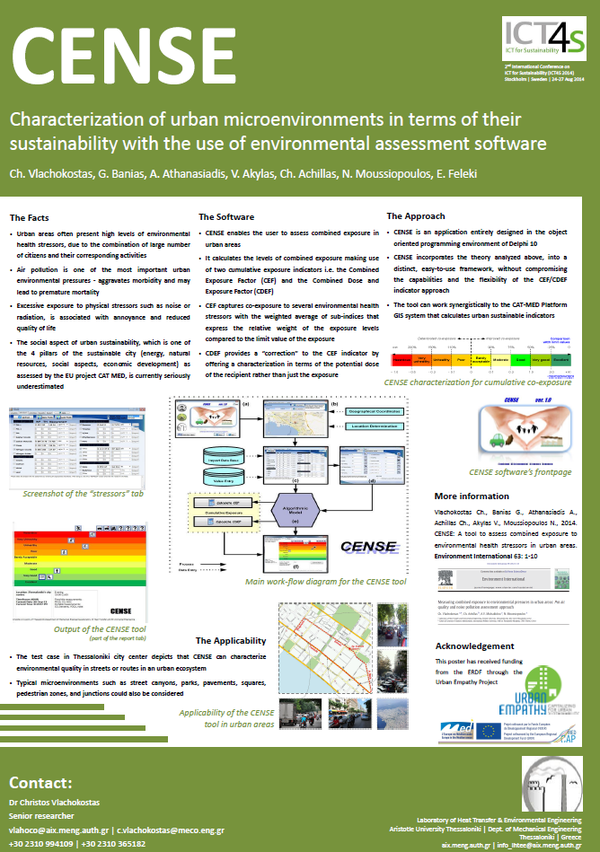The width and height of the screenshot is (600, 852).
Task: Click the Calculate CDEF button in diagram
Action: 223,522
